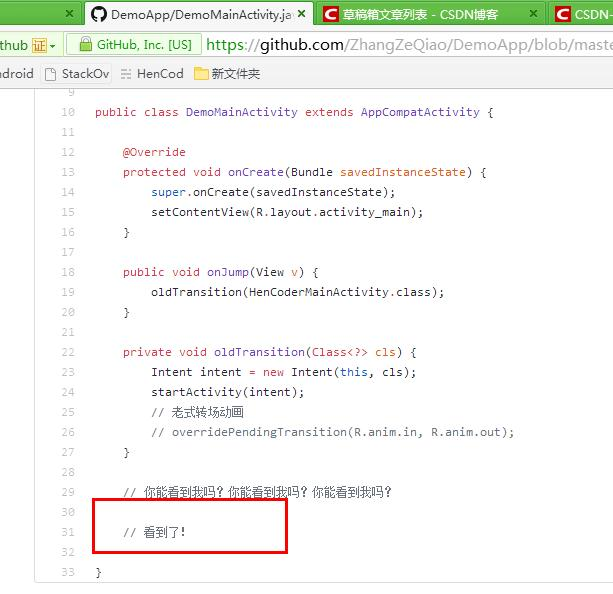Close the leftmost green tab
This screenshot has width=613, height=594.
click(70, 14)
